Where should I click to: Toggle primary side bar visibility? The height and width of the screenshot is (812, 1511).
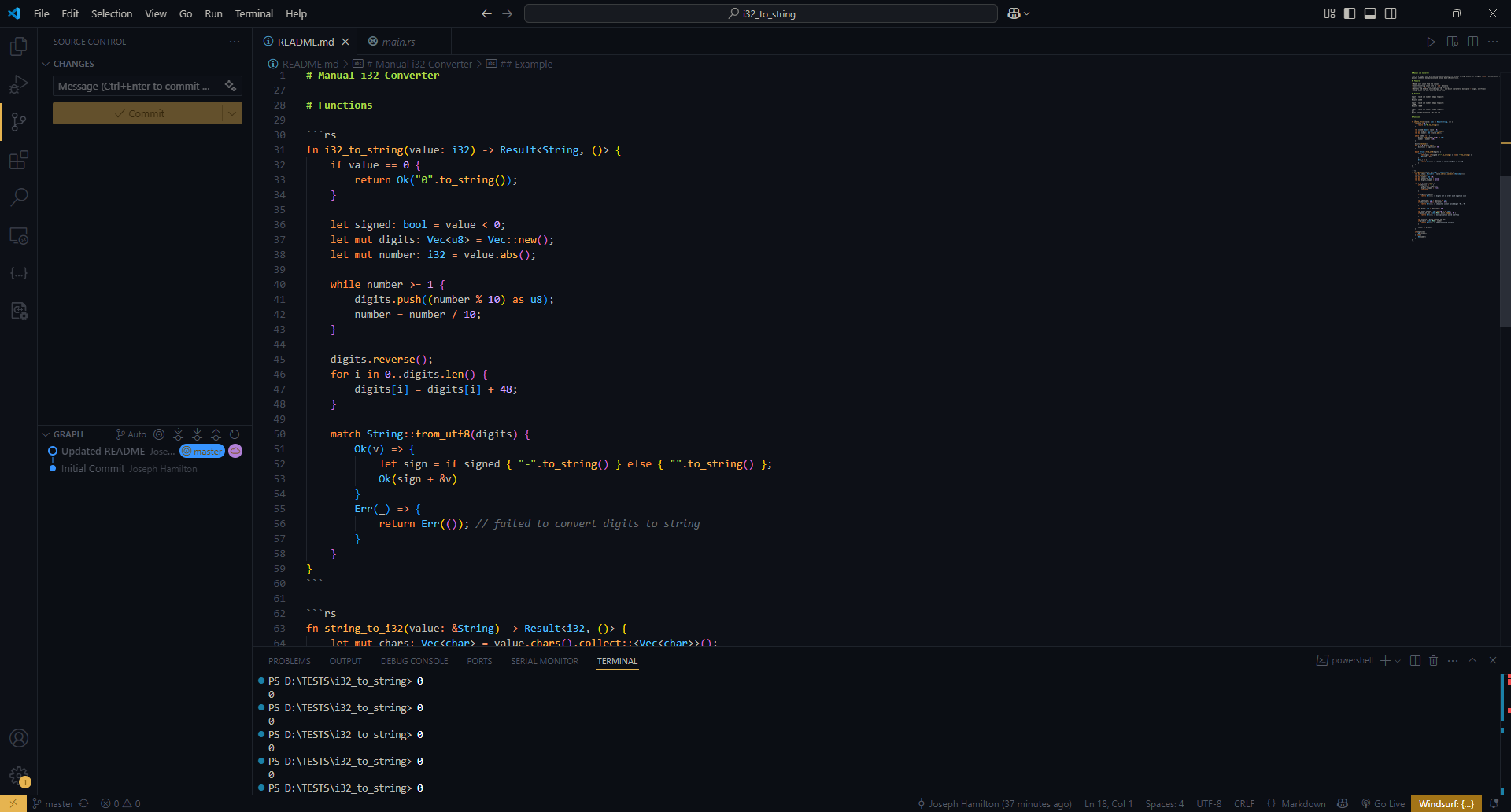1349,13
